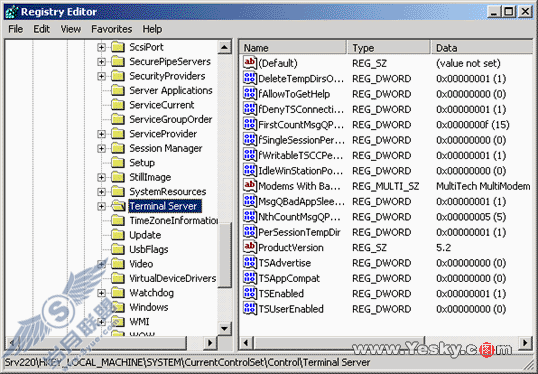Image resolution: width=538 pixels, height=374 pixels.
Task: Click the ServiceGroupOrder folder icon
Action: pyautogui.click(x=118, y=119)
